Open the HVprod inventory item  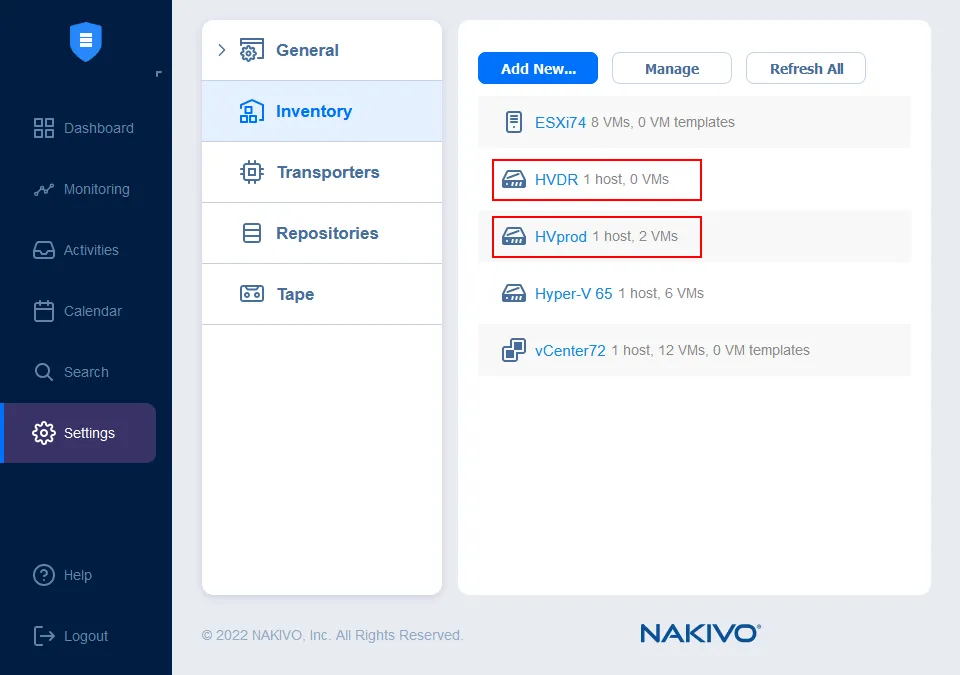point(560,237)
